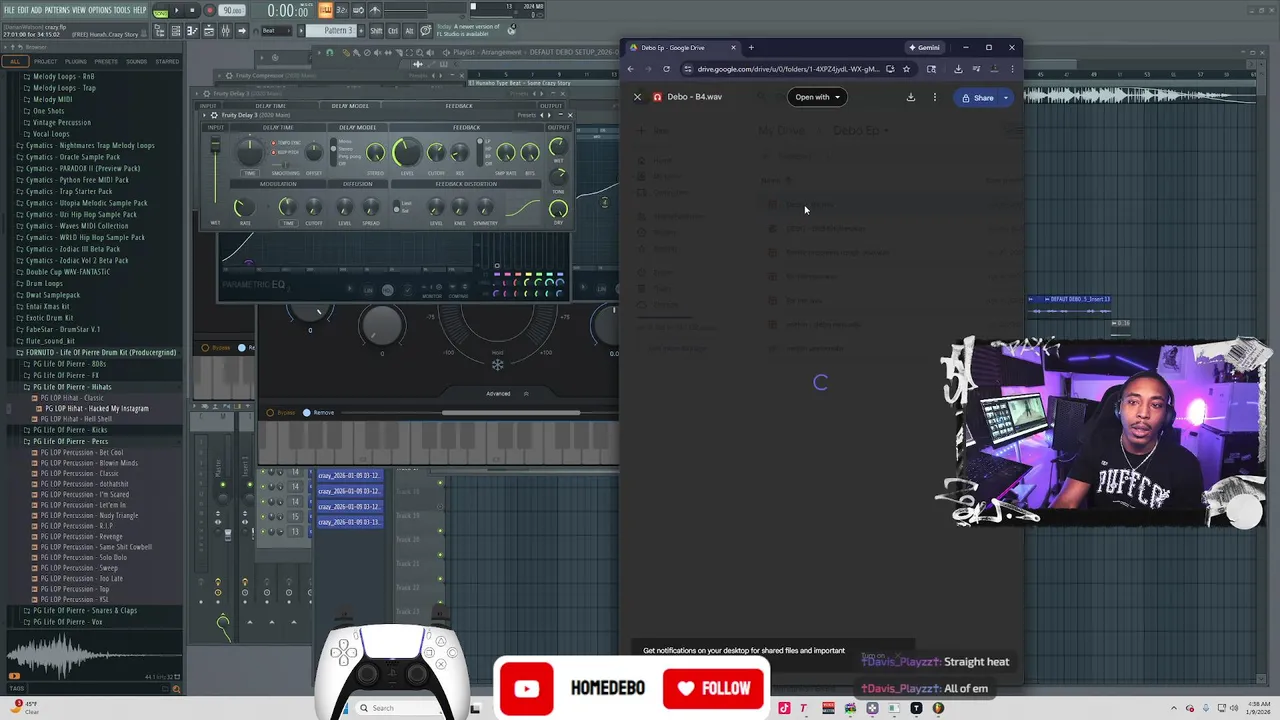
Task: Open the Share dropdown arrow in Drive
Action: [1006, 98]
